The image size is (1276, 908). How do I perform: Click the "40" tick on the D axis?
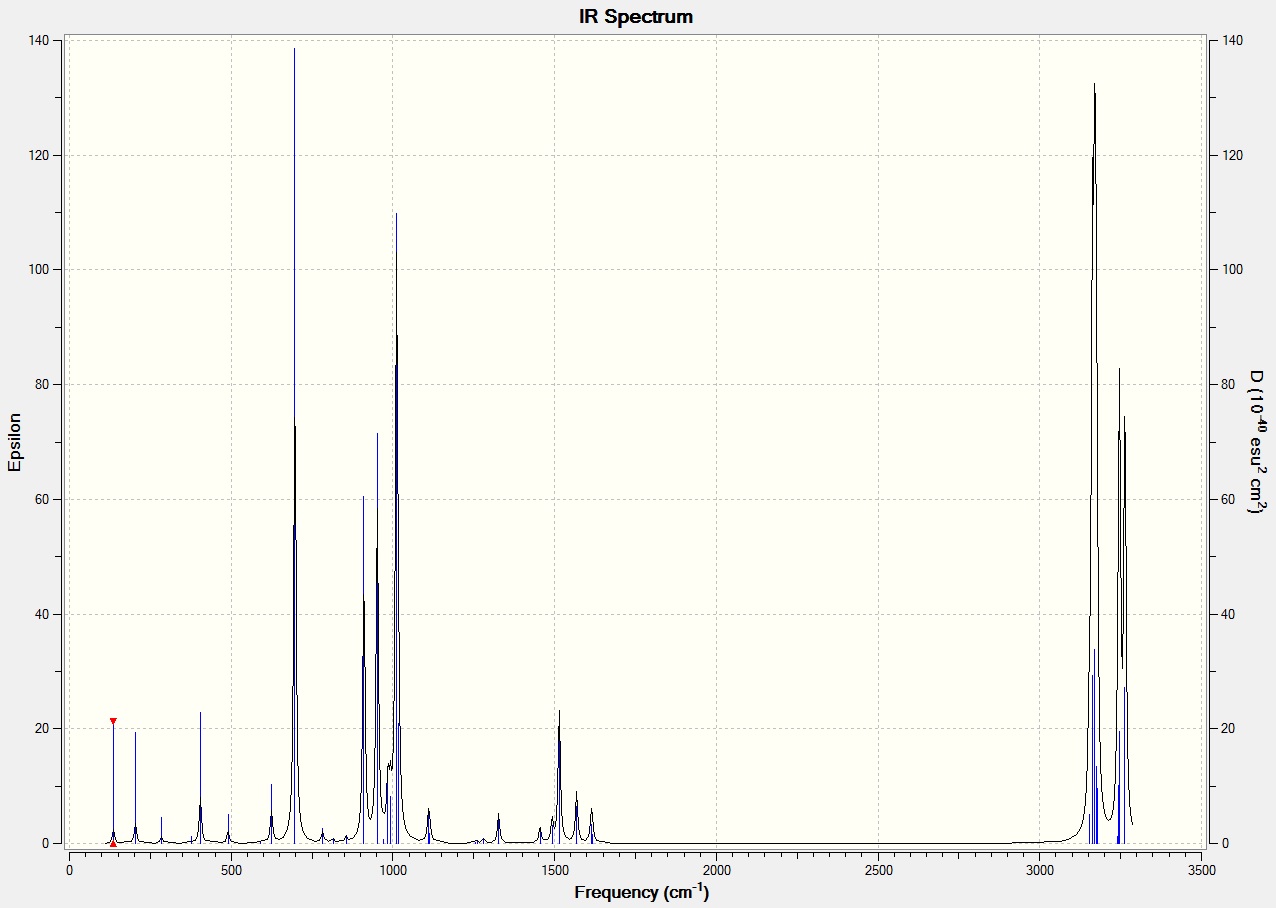click(1226, 614)
